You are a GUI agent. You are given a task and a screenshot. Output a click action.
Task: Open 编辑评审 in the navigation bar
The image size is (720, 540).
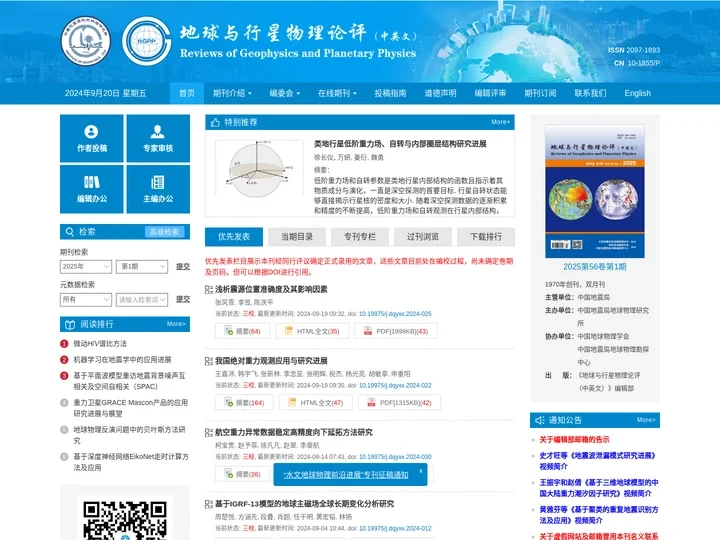(x=490, y=93)
